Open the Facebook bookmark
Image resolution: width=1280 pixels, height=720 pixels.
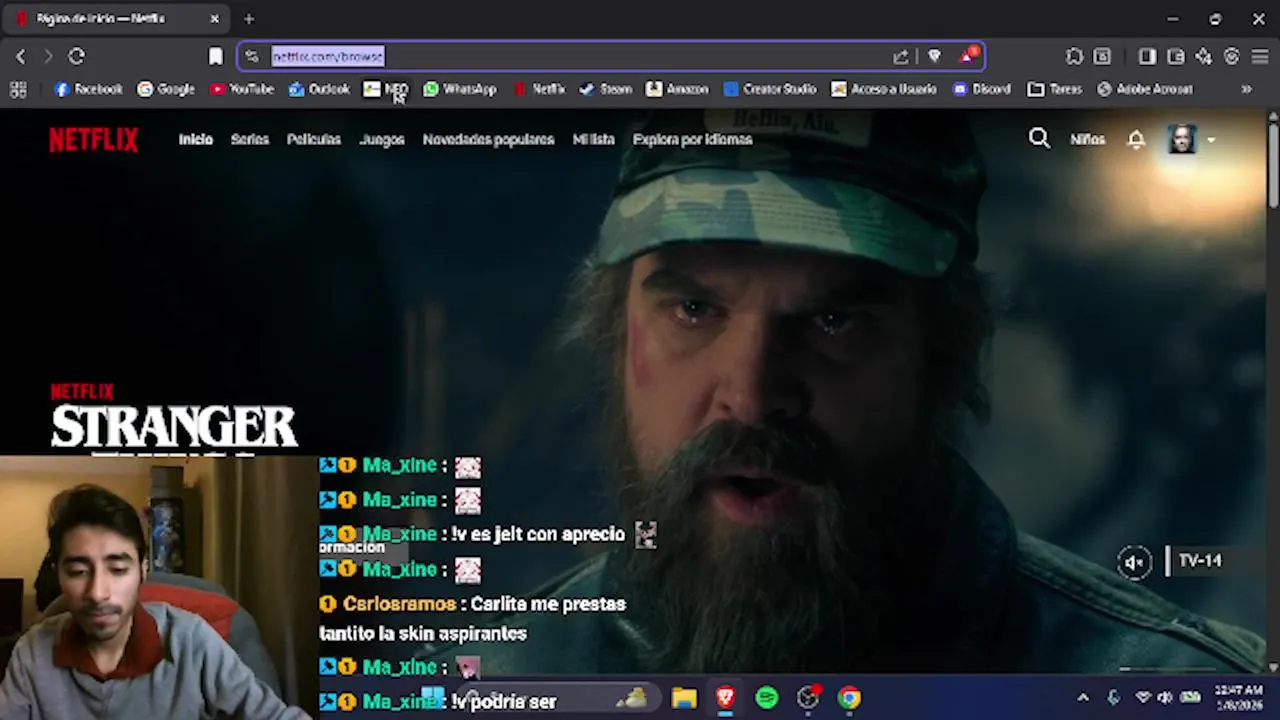pos(88,90)
